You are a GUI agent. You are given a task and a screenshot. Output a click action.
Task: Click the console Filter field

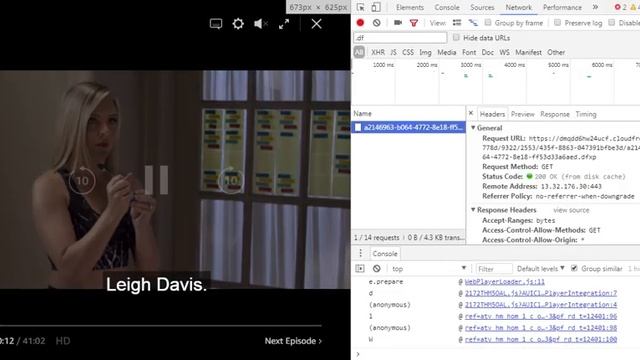(494, 269)
